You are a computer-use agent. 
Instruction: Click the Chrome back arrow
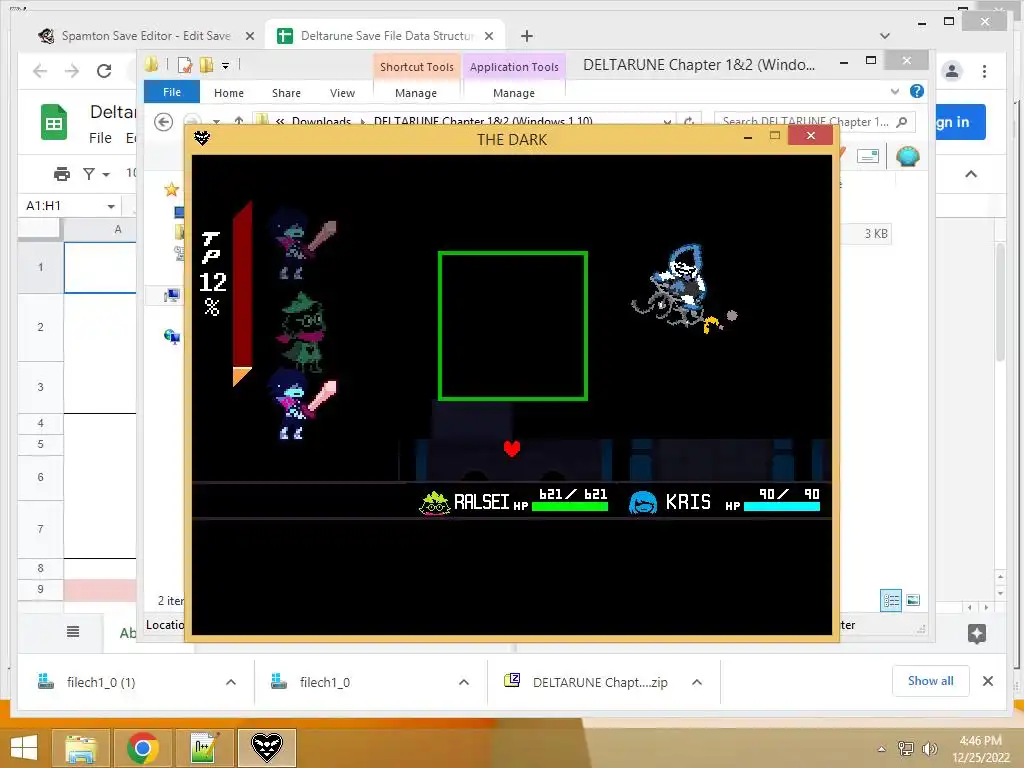[40, 71]
